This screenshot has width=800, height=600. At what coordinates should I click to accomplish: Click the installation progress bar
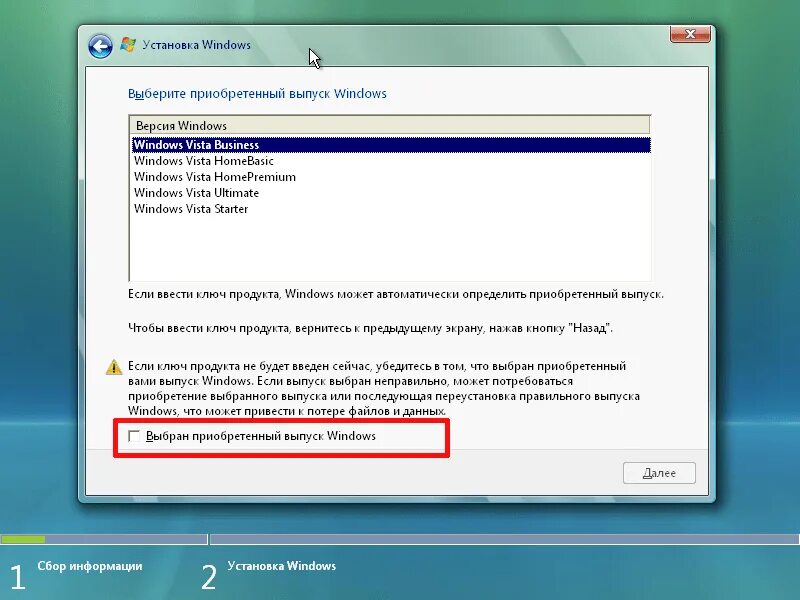(400, 539)
